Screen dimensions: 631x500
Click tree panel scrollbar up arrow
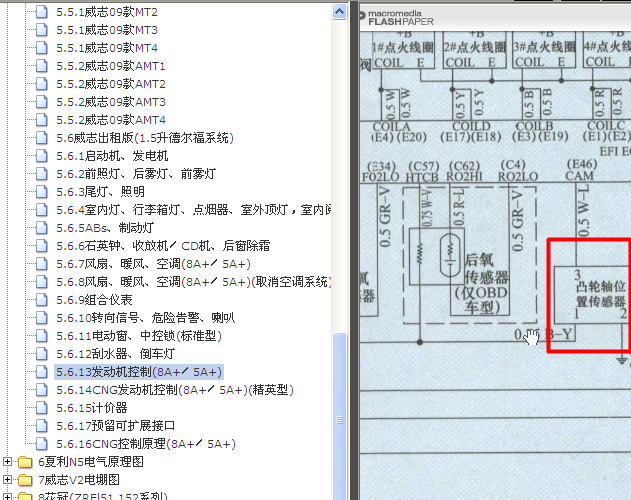click(x=340, y=12)
